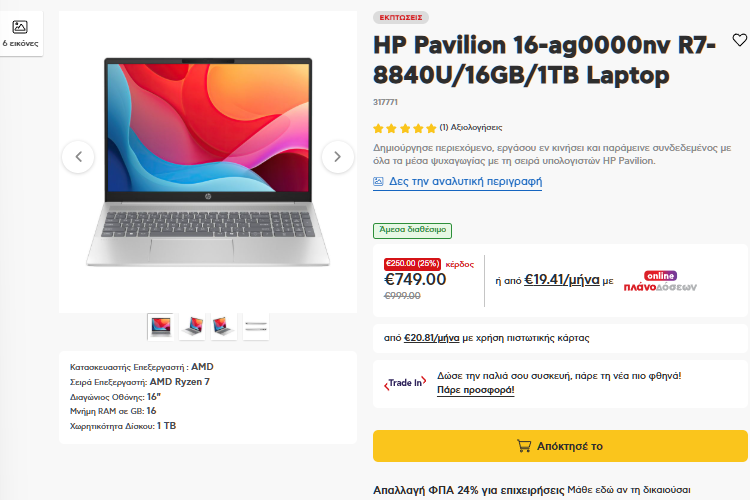The image size is (750, 500).
Task: Click the online πλάνο δόσεων logo
Action: point(660,281)
